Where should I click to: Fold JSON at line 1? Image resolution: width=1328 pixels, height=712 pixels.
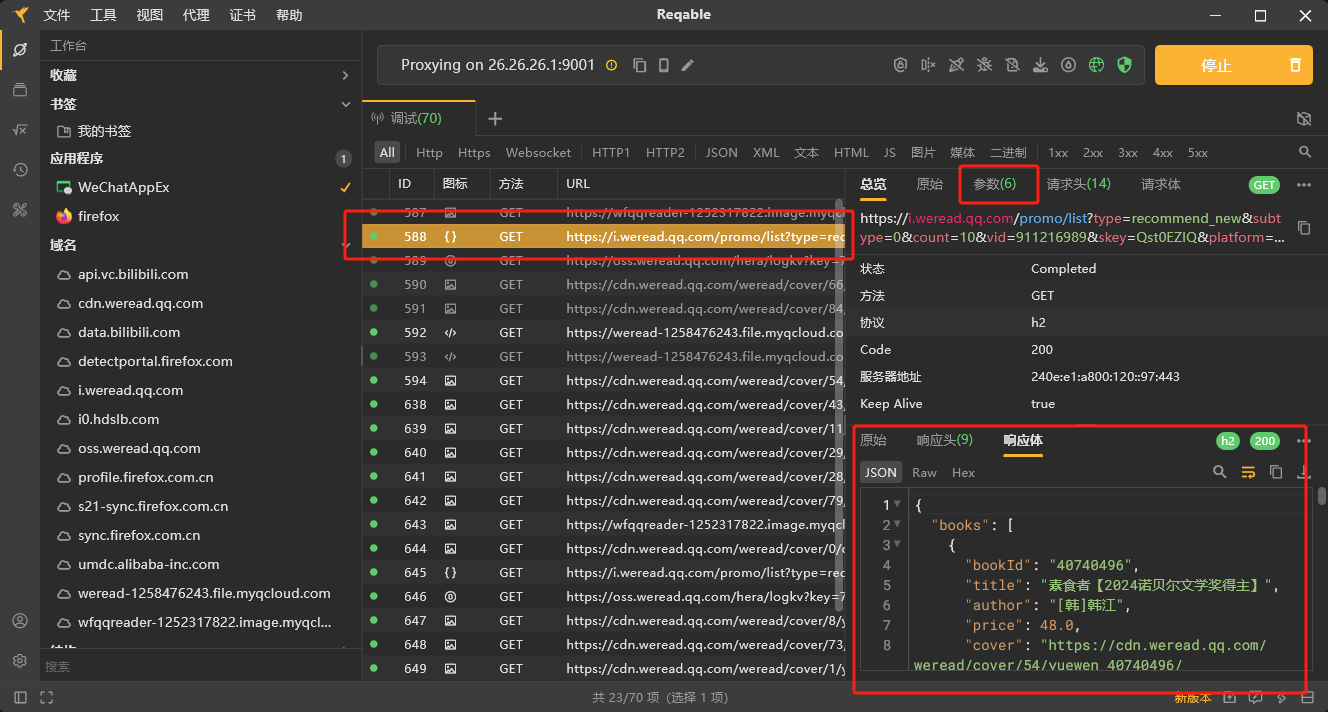click(x=897, y=505)
